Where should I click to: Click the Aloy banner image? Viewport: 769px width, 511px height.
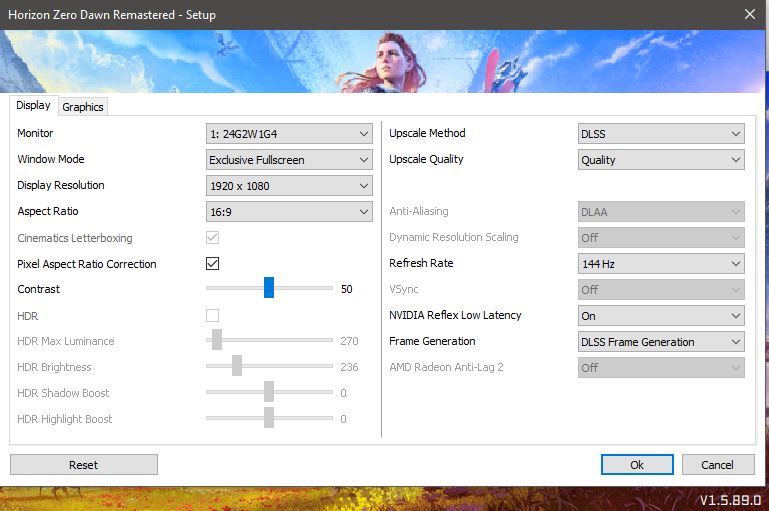click(x=383, y=61)
